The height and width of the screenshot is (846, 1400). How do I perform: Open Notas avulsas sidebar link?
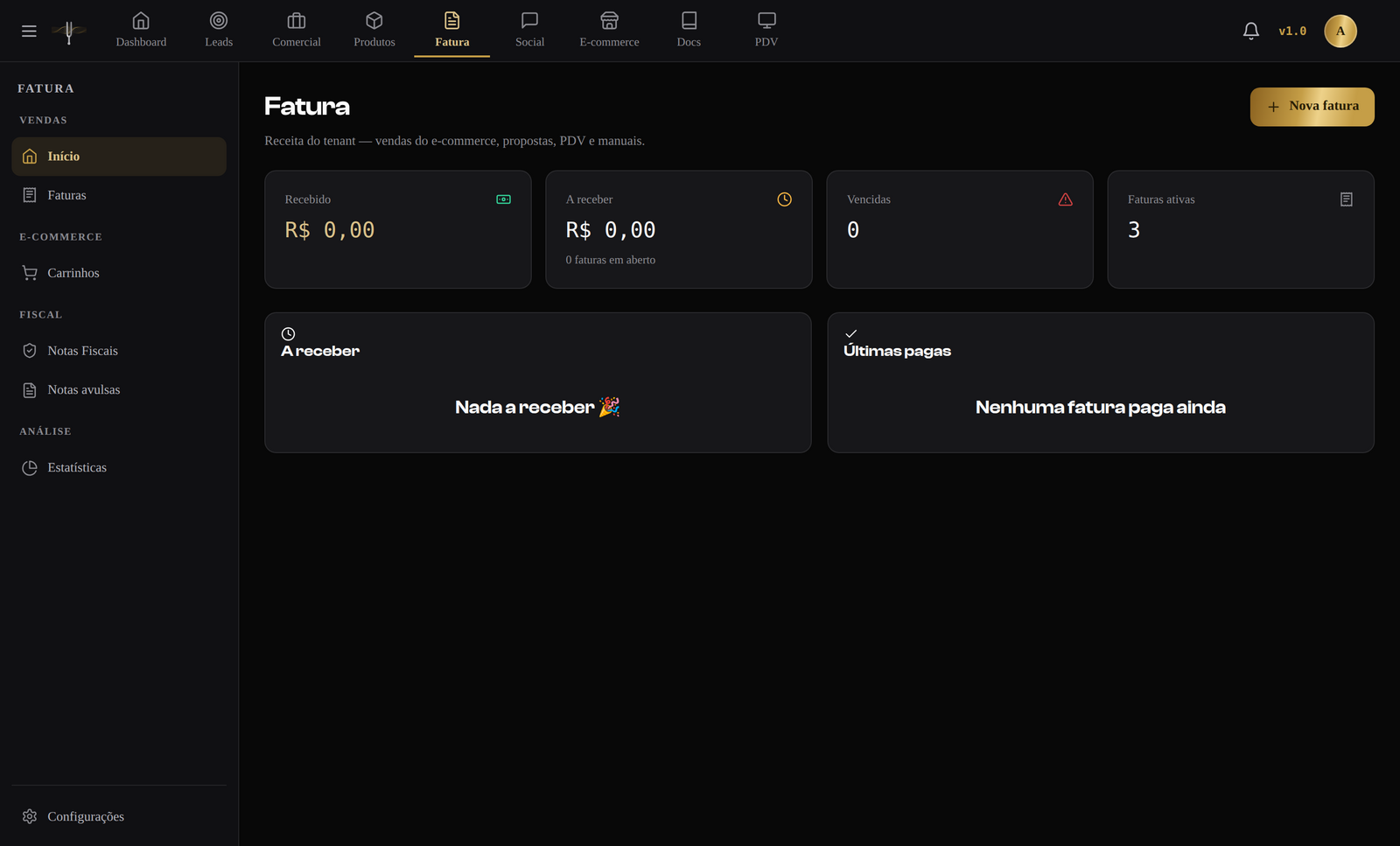click(119, 390)
